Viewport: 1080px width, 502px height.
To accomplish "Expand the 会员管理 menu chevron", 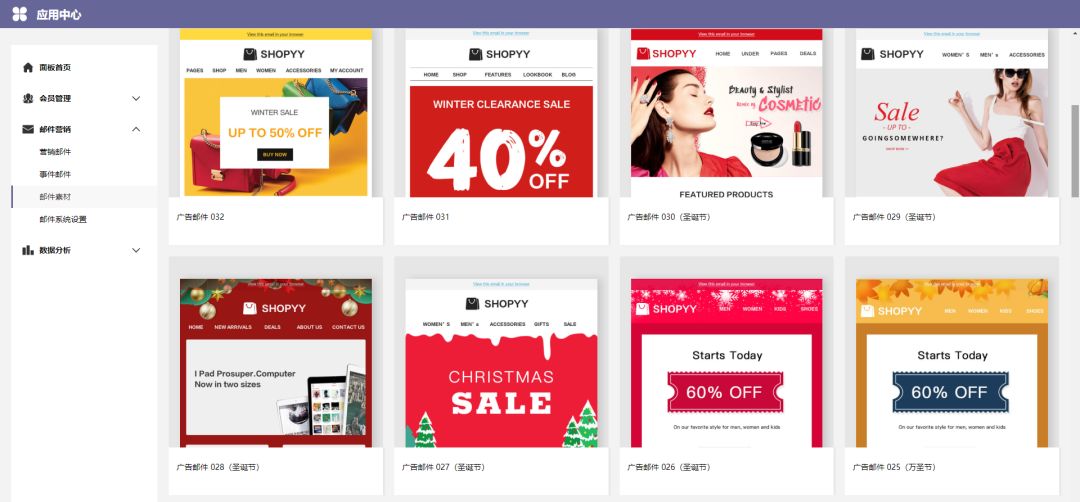I will pyautogui.click(x=136, y=98).
